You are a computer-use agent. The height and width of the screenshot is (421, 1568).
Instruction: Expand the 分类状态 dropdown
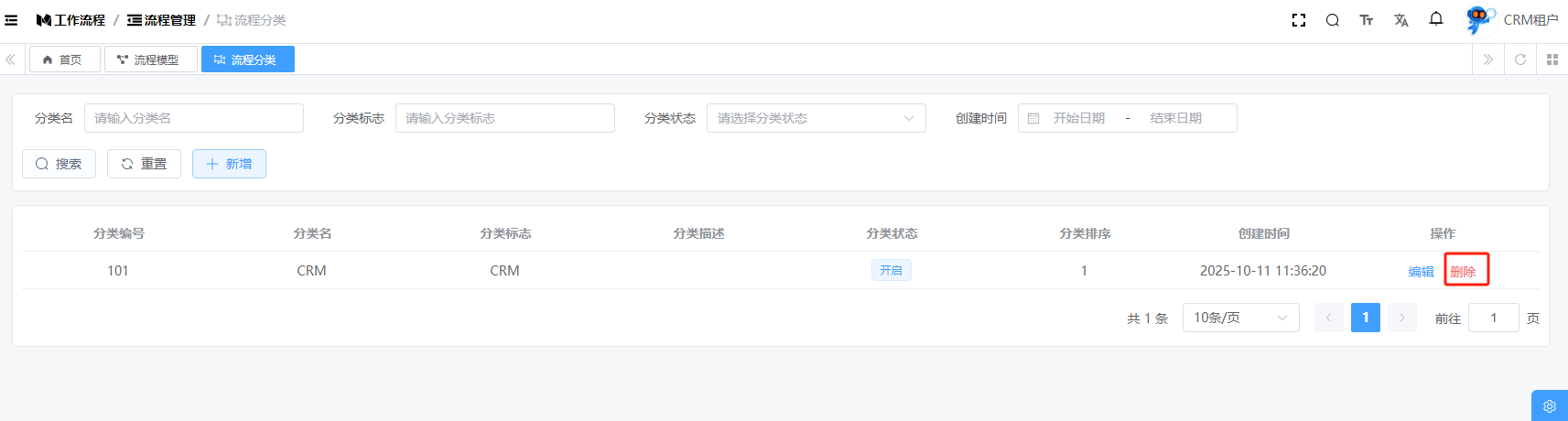[816, 118]
